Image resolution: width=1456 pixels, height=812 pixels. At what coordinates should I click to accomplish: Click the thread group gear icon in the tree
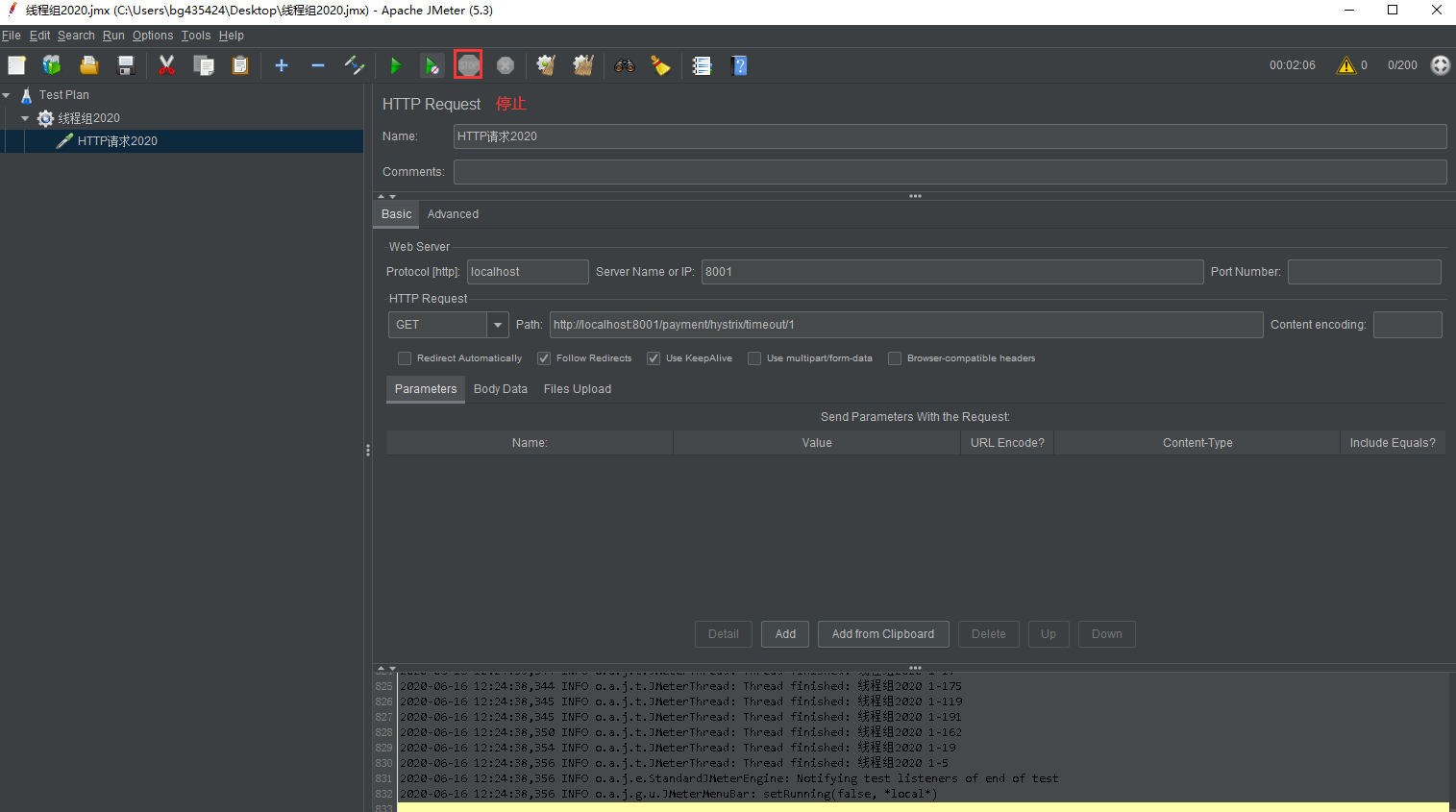pyautogui.click(x=45, y=118)
